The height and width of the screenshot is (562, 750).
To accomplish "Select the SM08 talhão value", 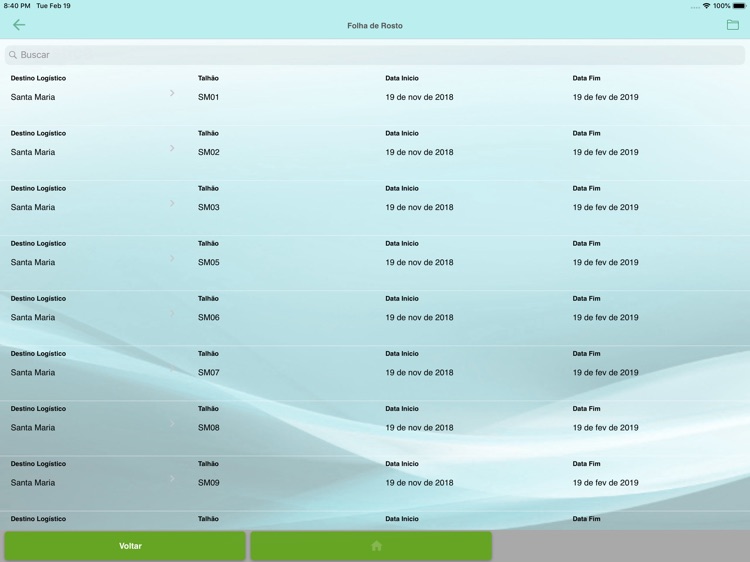I will coord(209,428).
